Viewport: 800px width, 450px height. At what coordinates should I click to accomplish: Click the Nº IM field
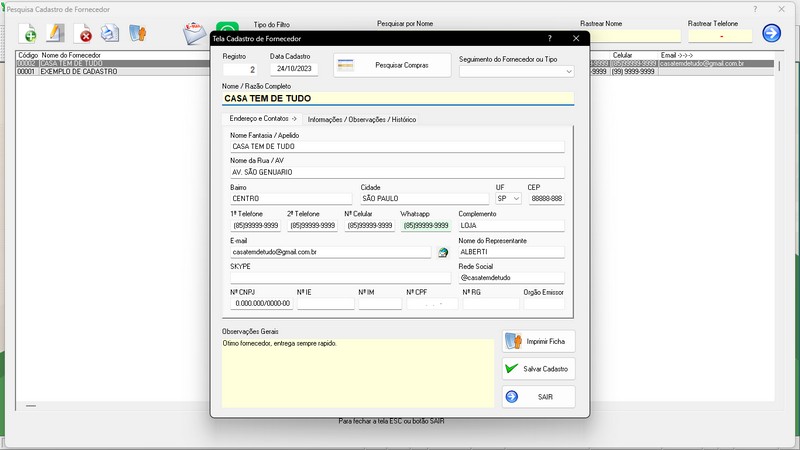pyautogui.click(x=380, y=304)
